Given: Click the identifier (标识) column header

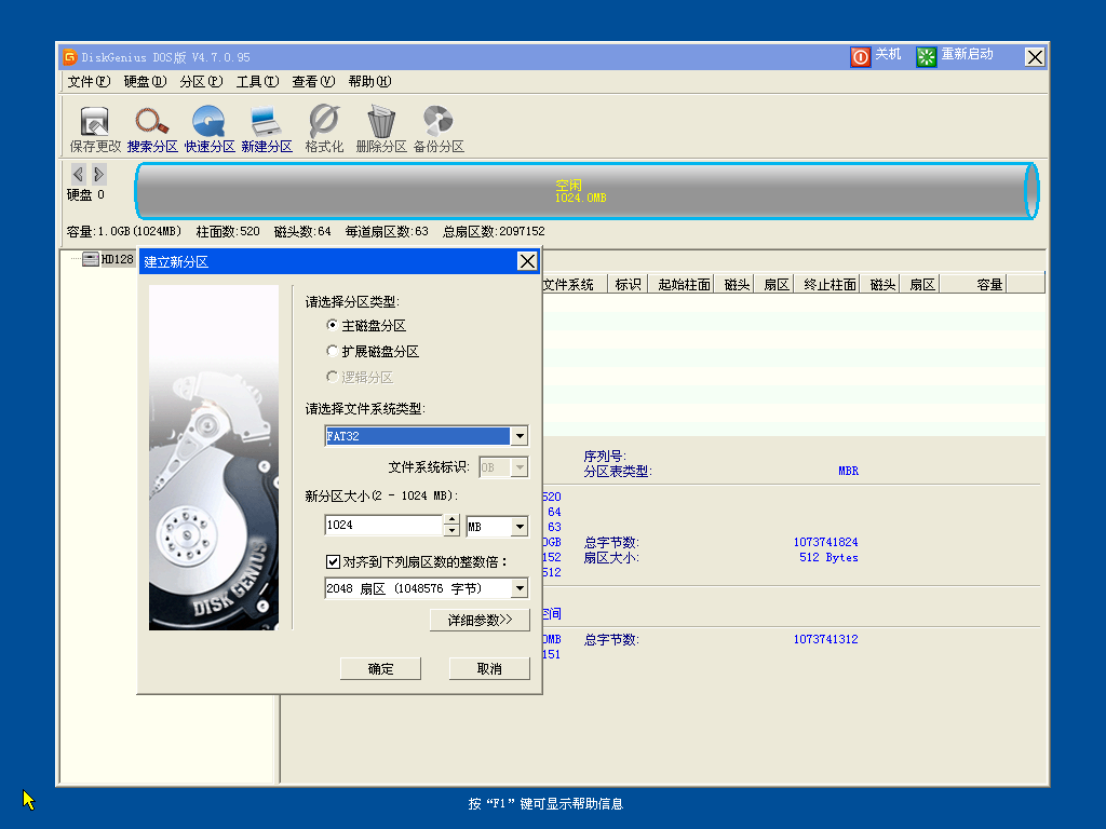Looking at the screenshot, I should pyautogui.click(x=628, y=284).
